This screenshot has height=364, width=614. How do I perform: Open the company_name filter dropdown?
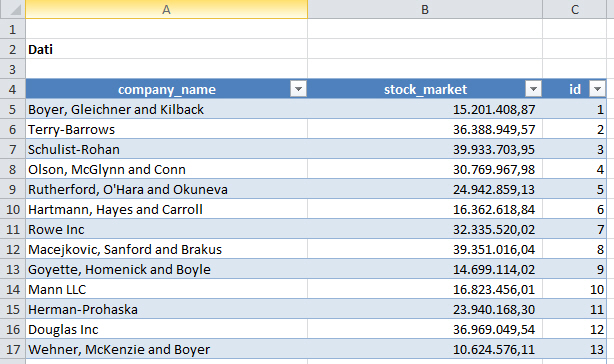coord(298,89)
